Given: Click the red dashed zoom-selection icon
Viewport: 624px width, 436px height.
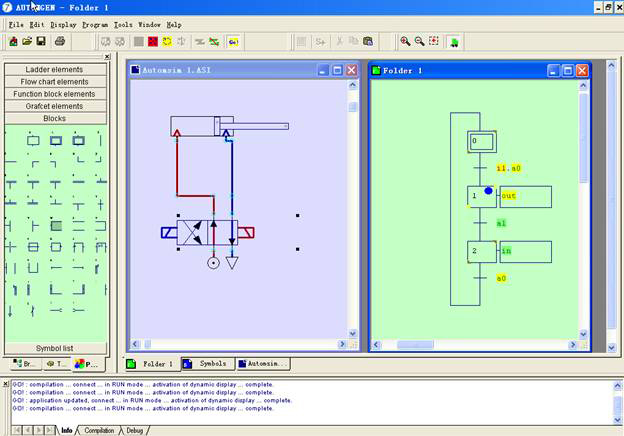Looking at the screenshot, I should [433, 41].
